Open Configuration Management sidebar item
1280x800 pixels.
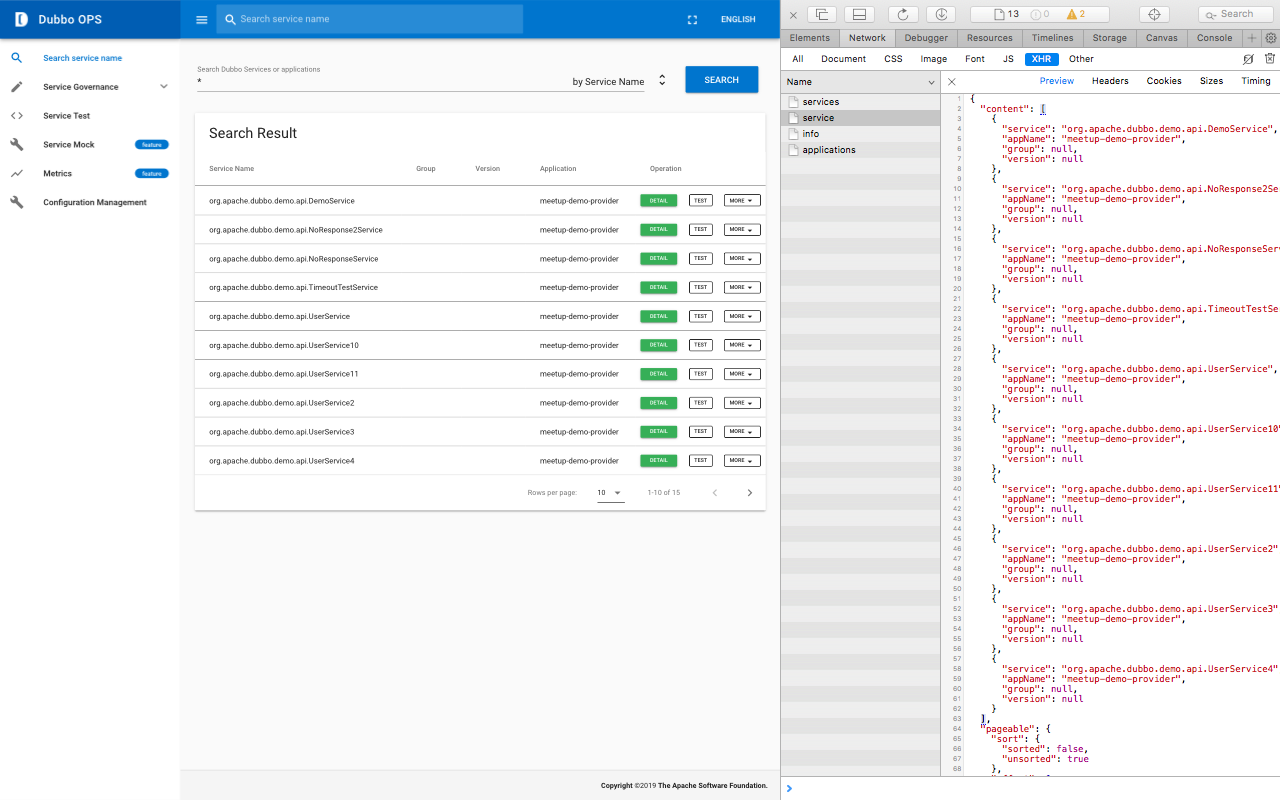coord(90,203)
